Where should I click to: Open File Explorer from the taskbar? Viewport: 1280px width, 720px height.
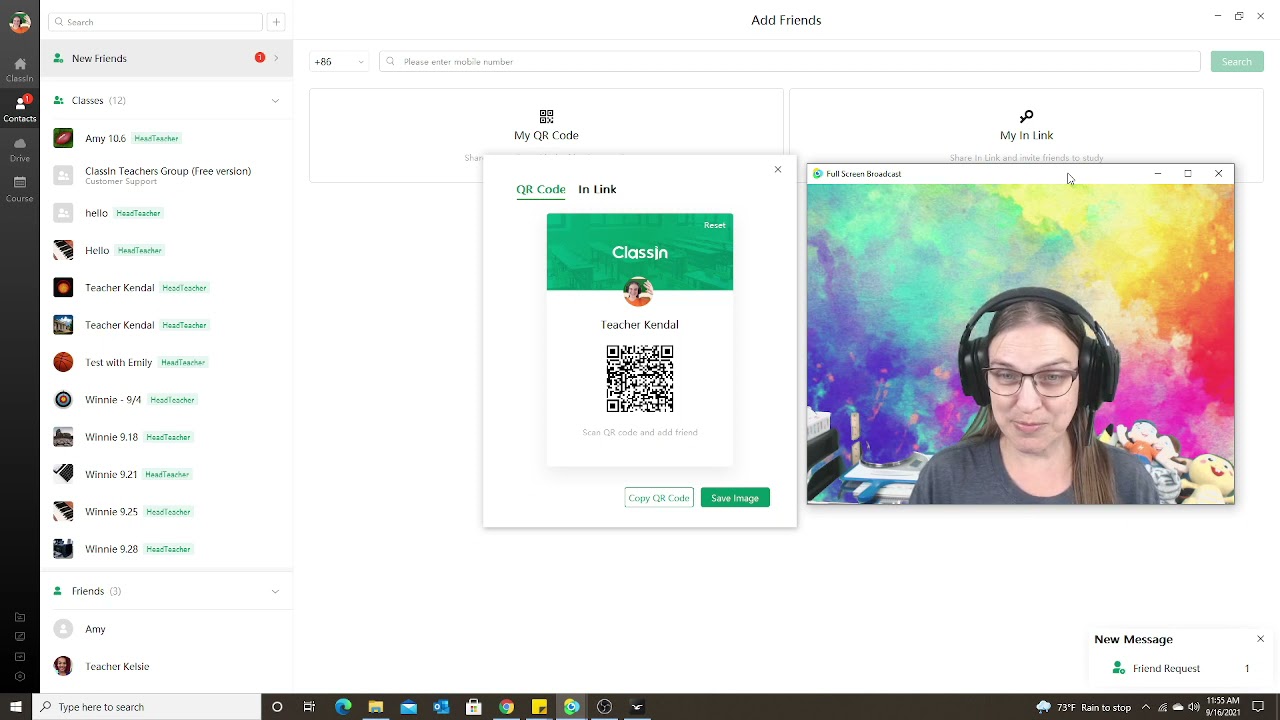375,707
